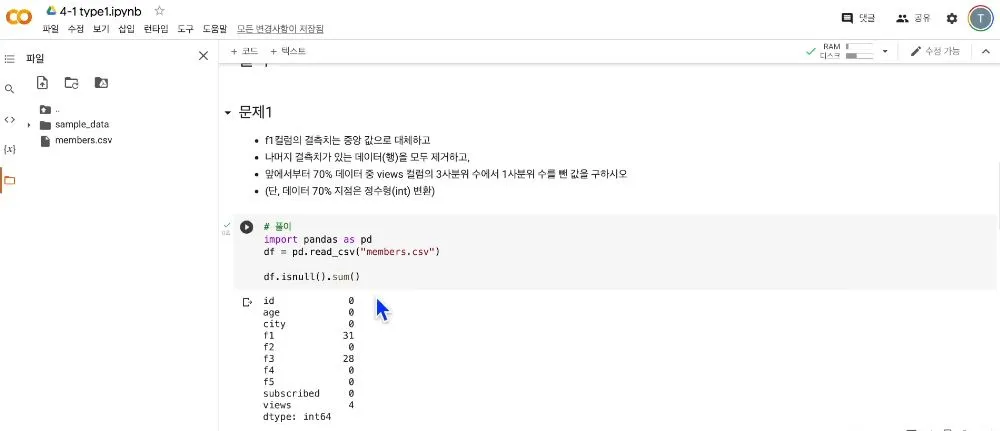Viewport: 1000px width, 431px height.
Task: Toggle the files folder sidebar icon
Action: click(x=10, y=180)
